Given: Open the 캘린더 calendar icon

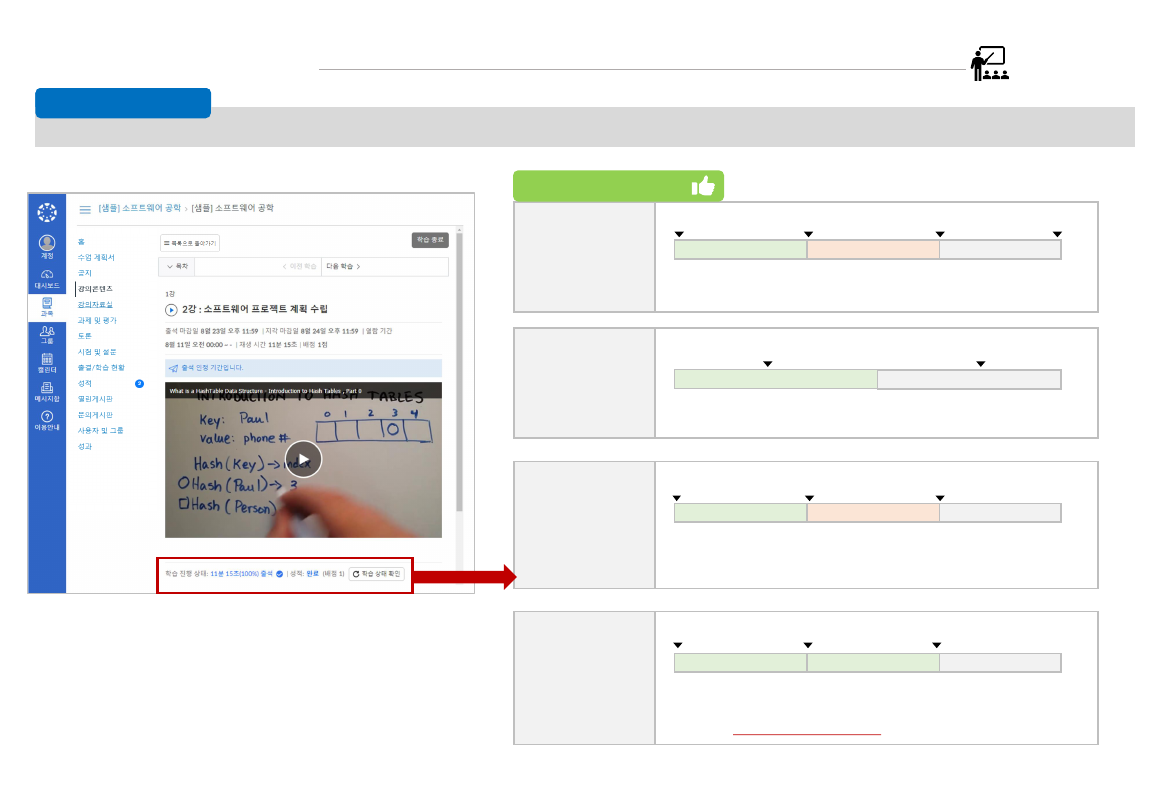Looking at the screenshot, I should [47, 361].
